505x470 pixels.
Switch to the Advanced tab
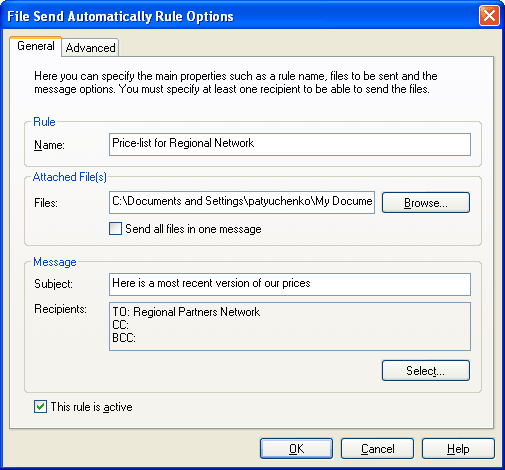(90, 48)
